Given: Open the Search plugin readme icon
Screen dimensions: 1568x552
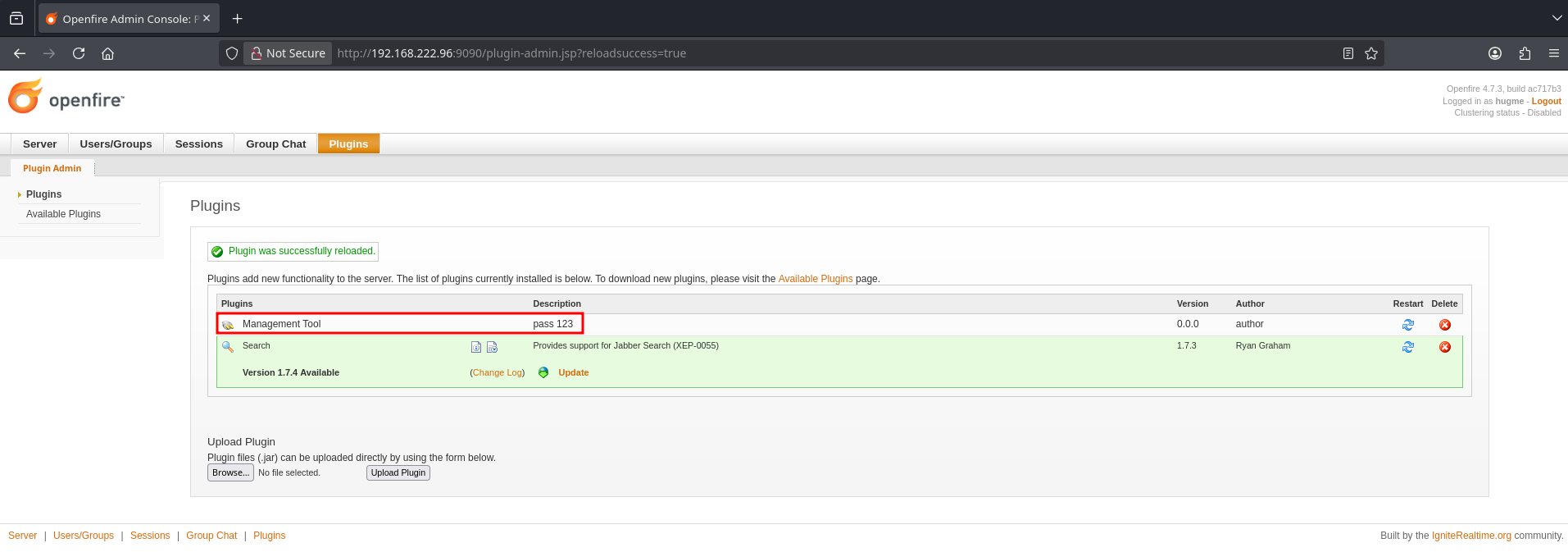Looking at the screenshot, I should (x=475, y=347).
